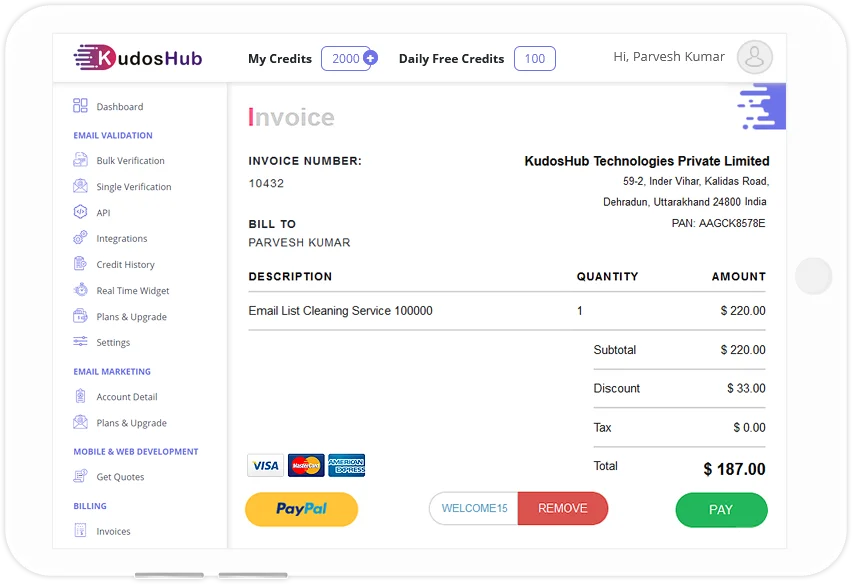The image size is (853, 585).
Task: Click the Discount $ 33.00 value
Action: click(x=746, y=388)
